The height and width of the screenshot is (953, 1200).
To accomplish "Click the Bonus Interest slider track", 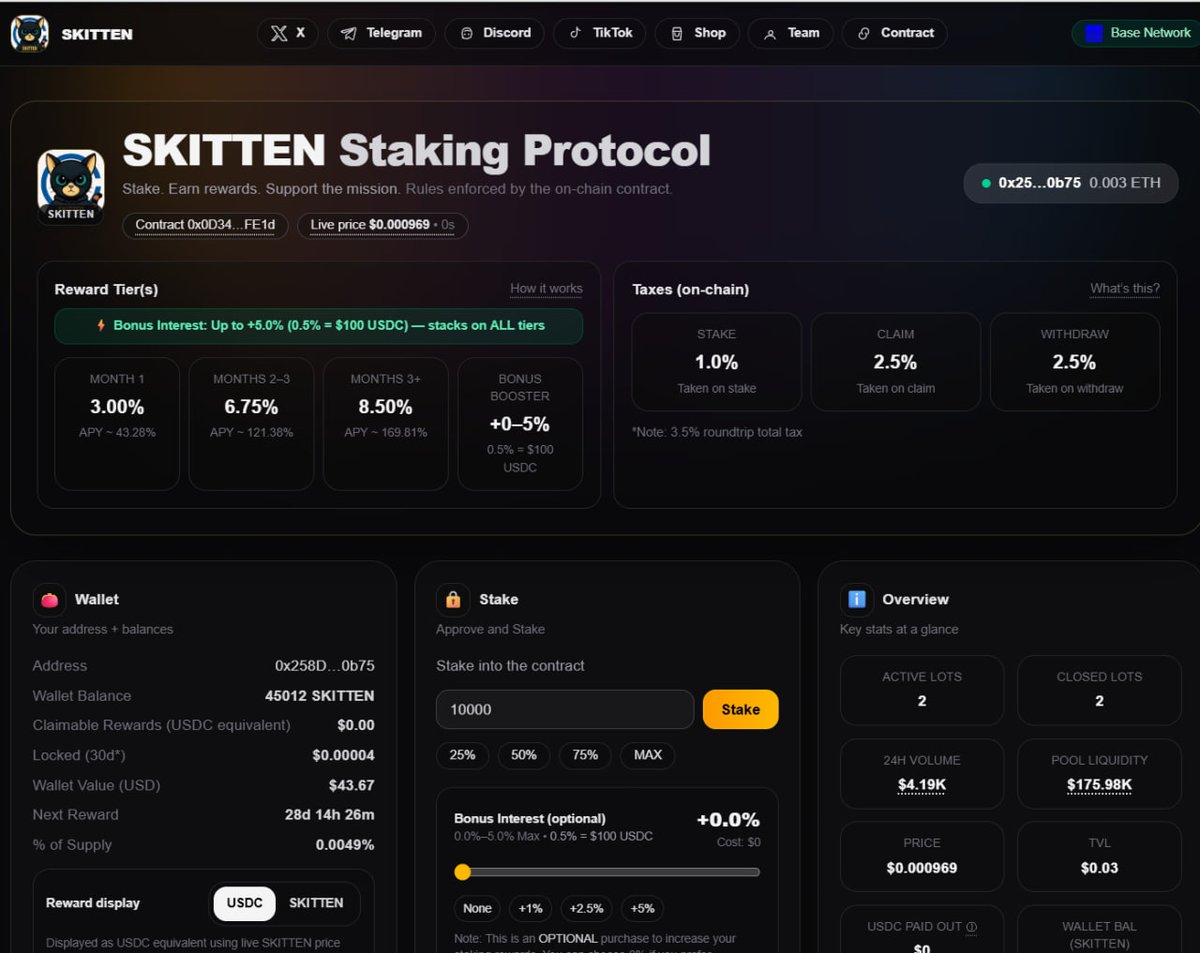I will (607, 872).
